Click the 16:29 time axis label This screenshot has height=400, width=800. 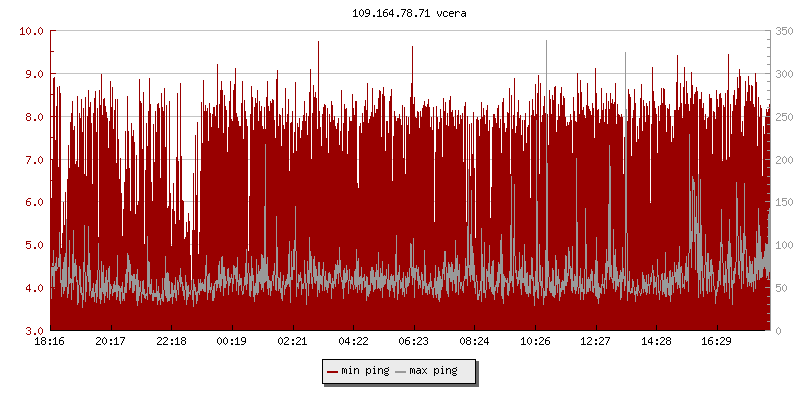(716, 342)
